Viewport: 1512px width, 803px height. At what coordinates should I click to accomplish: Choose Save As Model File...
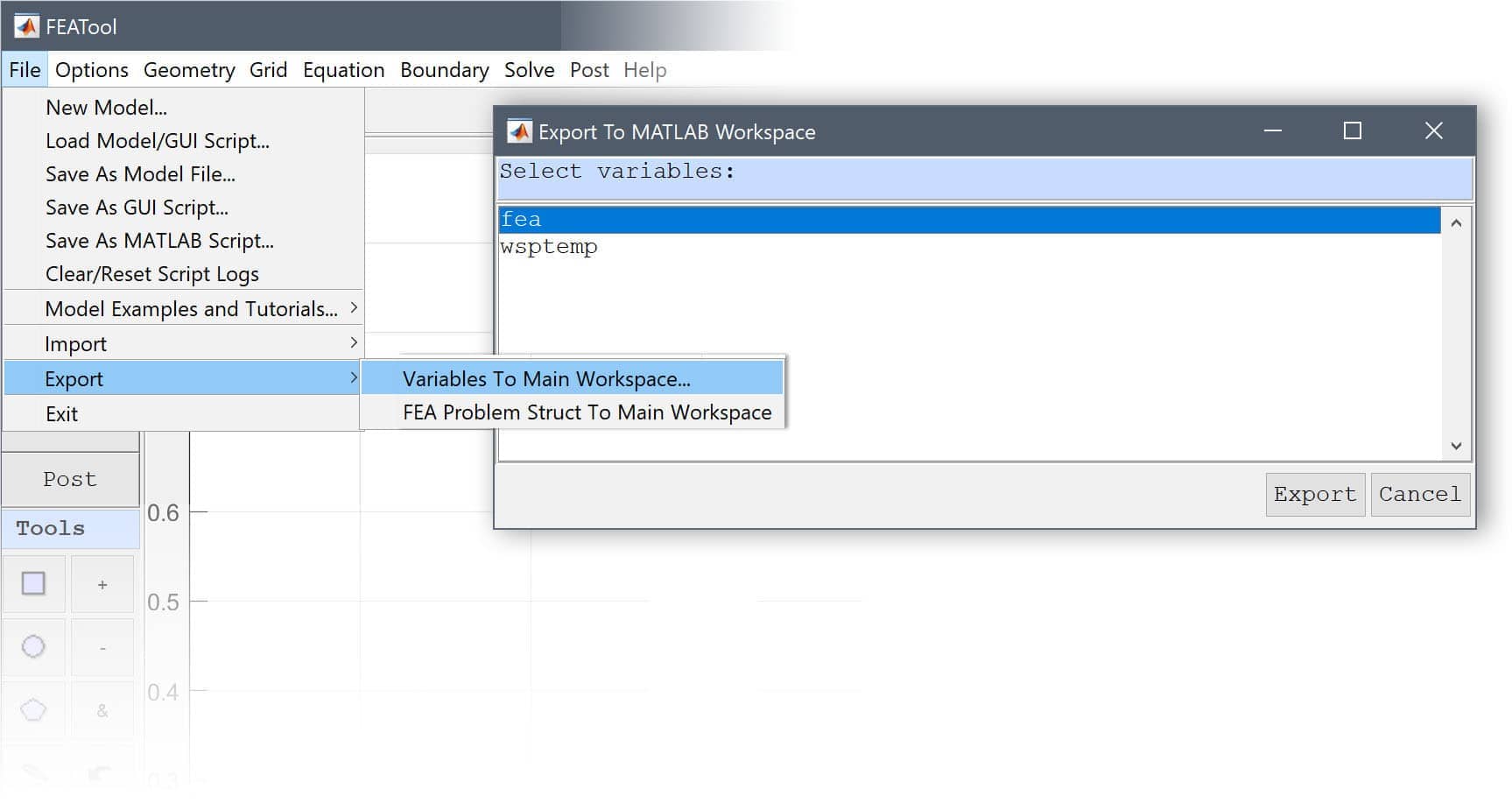184,174
